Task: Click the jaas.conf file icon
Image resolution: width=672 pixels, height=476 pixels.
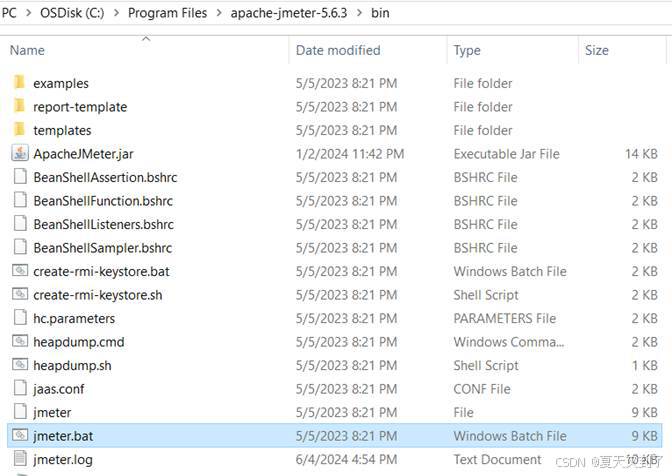Action: (x=20, y=388)
